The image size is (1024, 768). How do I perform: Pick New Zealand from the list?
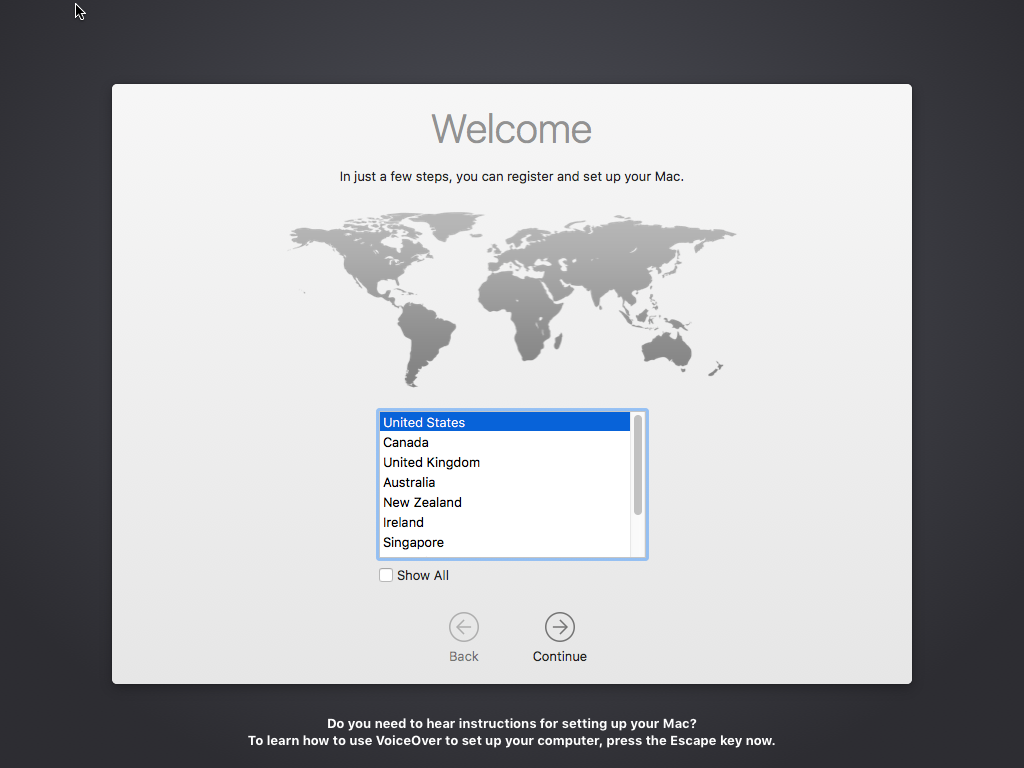click(x=422, y=502)
